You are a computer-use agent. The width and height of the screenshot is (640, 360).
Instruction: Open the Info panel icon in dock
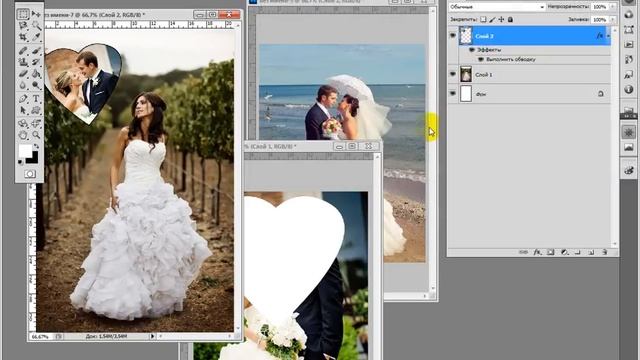(629, 89)
